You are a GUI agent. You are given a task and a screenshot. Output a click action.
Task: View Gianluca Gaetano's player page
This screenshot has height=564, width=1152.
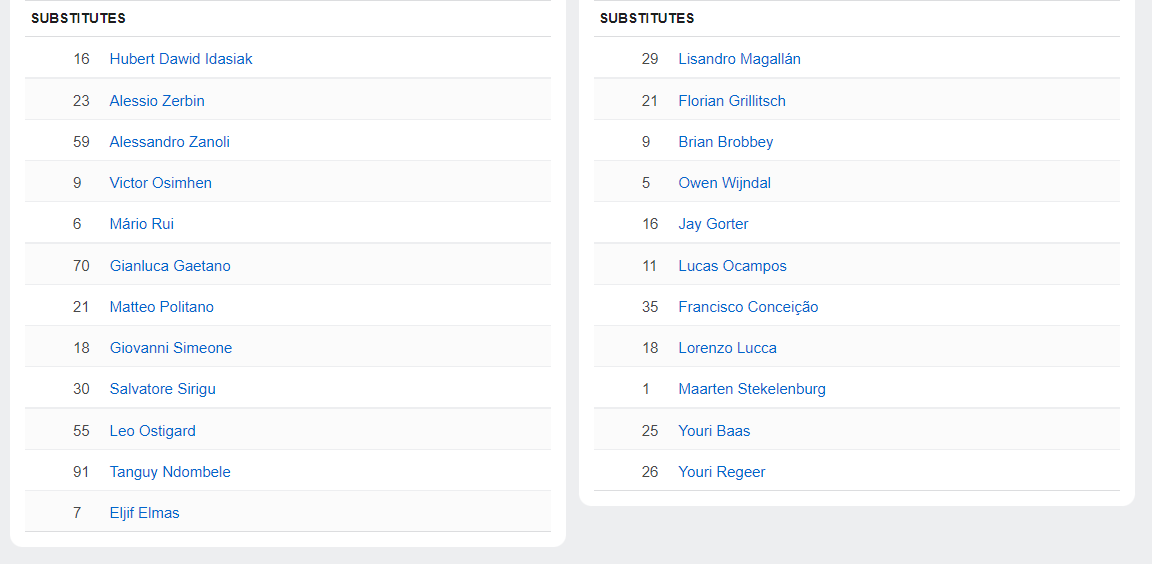[x=169, y=266]
